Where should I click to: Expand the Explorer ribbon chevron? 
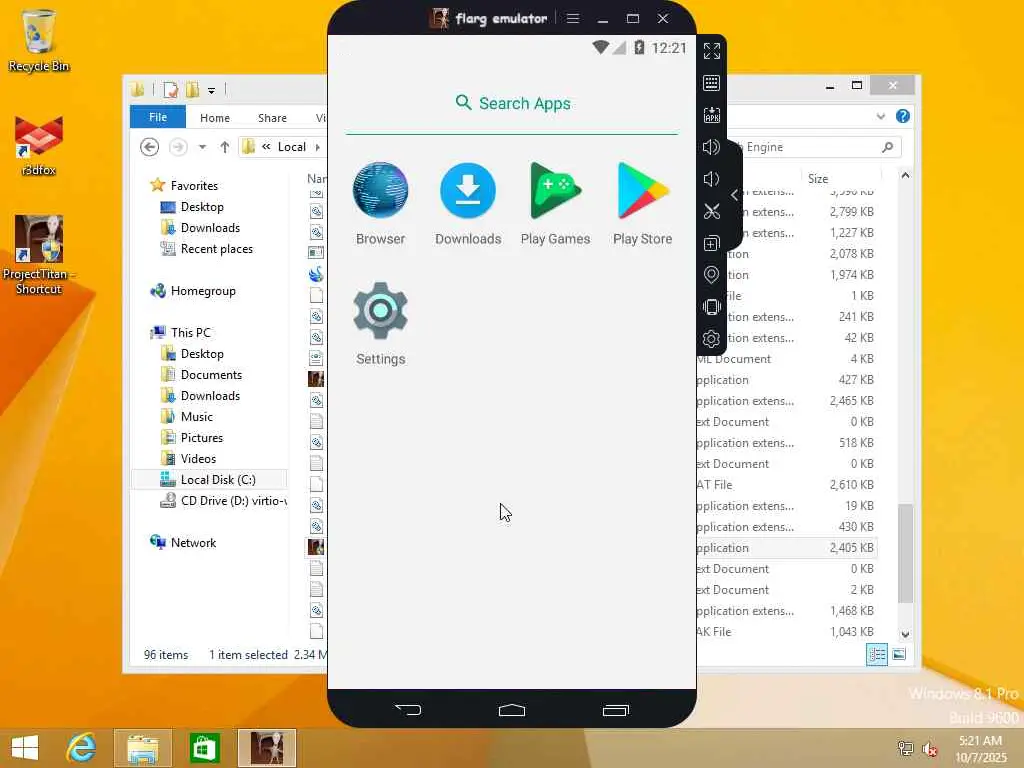click(x=881, y=116)
